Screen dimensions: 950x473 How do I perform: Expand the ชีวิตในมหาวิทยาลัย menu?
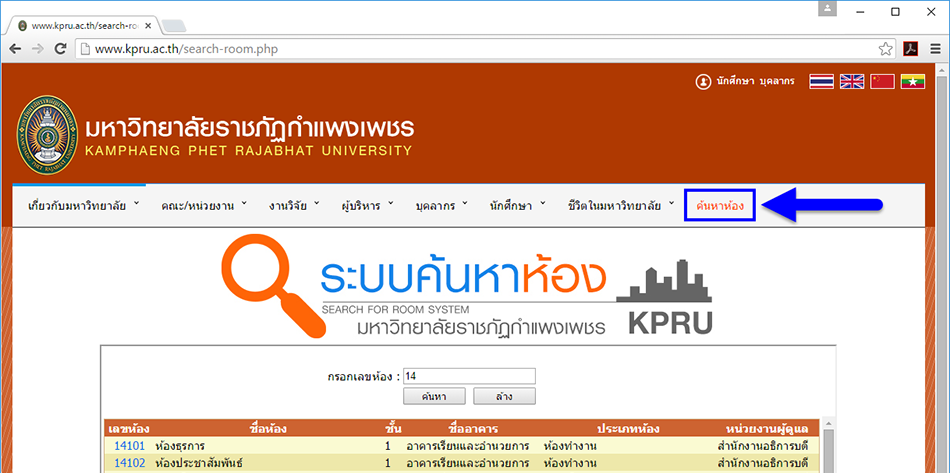click(x=621, y=206)
